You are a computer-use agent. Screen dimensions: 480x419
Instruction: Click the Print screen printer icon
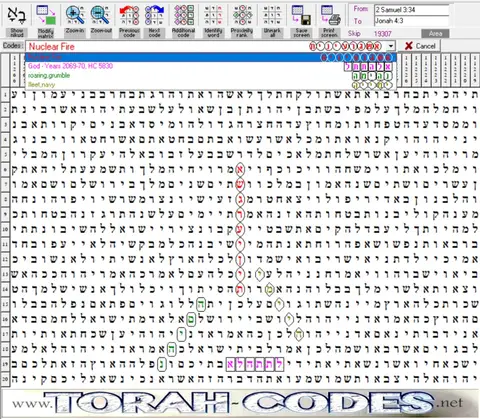330,15
